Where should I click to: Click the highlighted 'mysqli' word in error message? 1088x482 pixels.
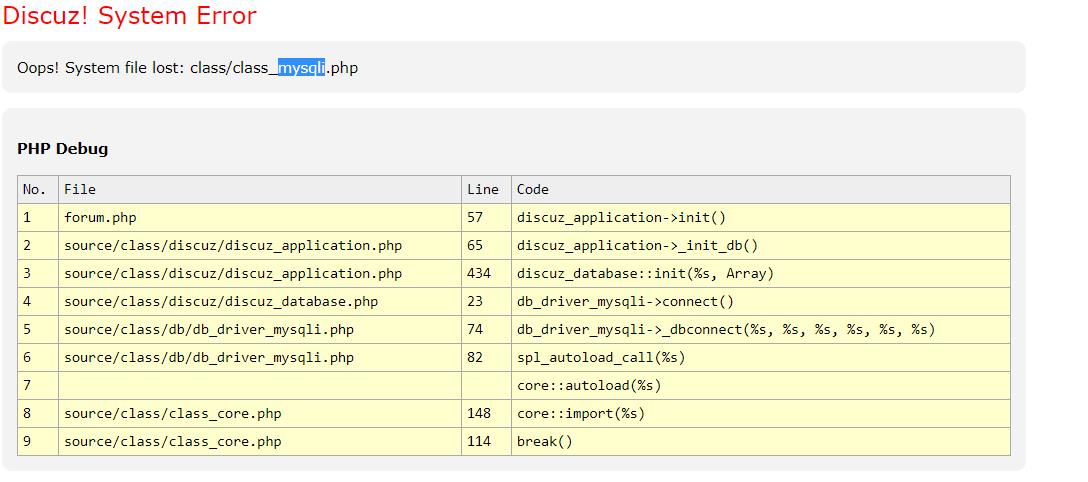click(x=301, y=67)
